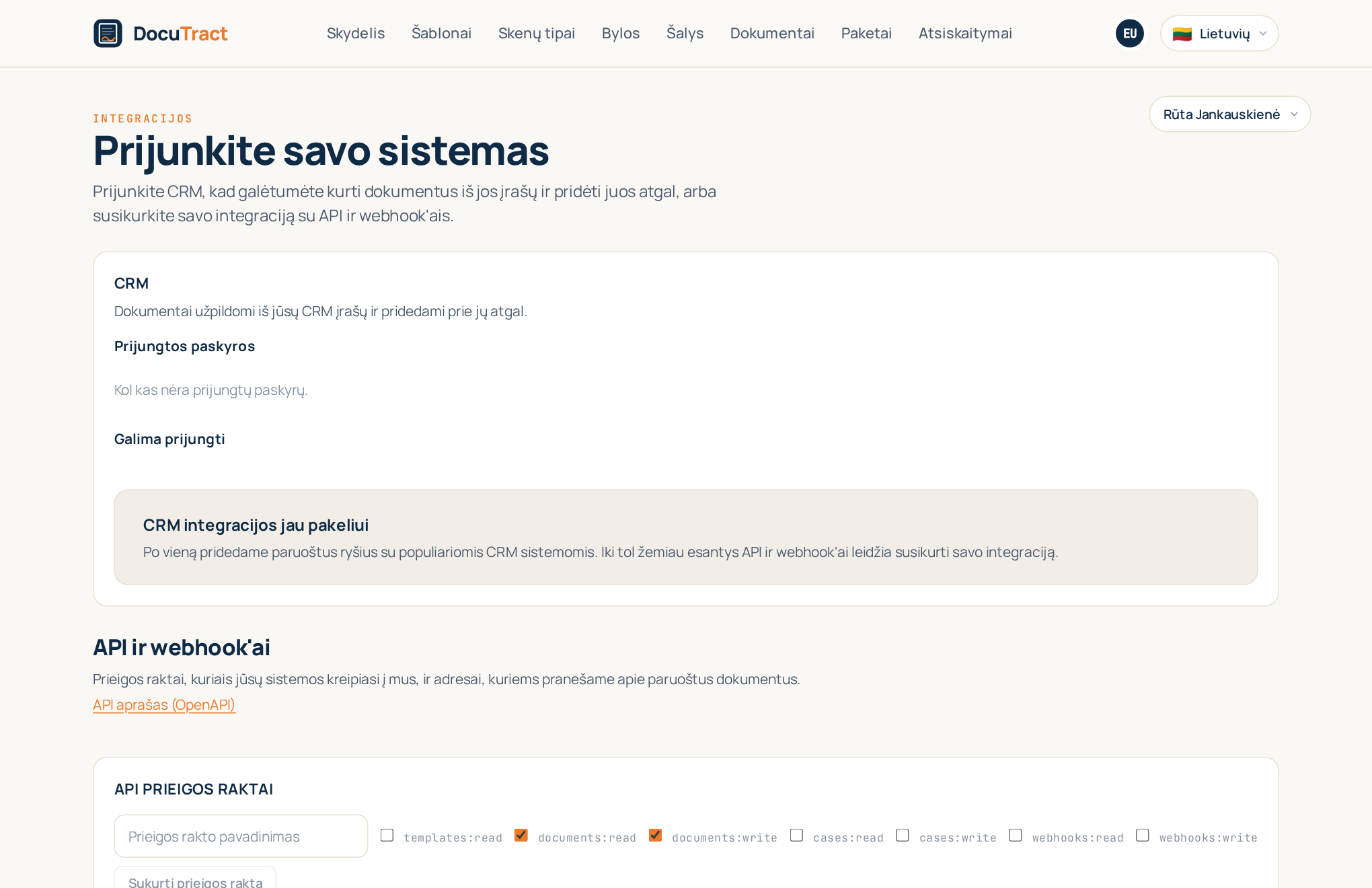Image resolution: width=1372 pixels, height=888 pixels.
Task: Click the 'Prijungtos paskyros' subheading
Action: 184,346
